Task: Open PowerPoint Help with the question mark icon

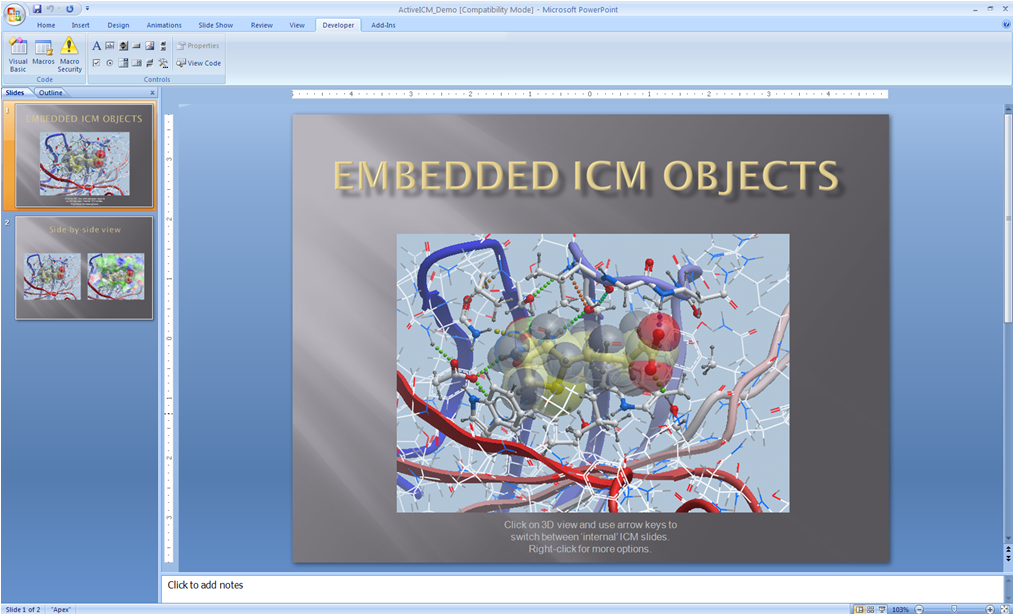Action: click(x=1006, y=25)
